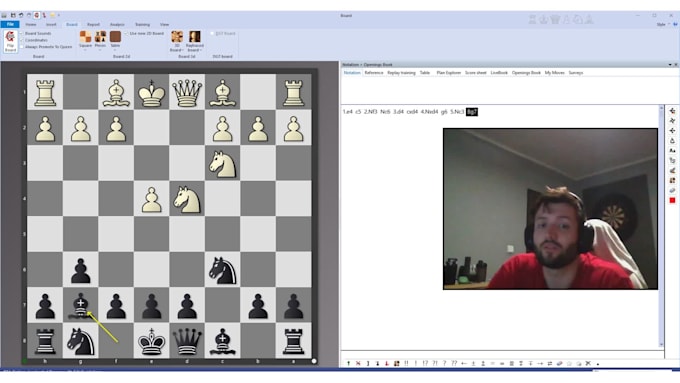Open the Table texture chooser
The width and height of the screenshot is (680, 383).
pyautogui.click(x=115, y=40)
